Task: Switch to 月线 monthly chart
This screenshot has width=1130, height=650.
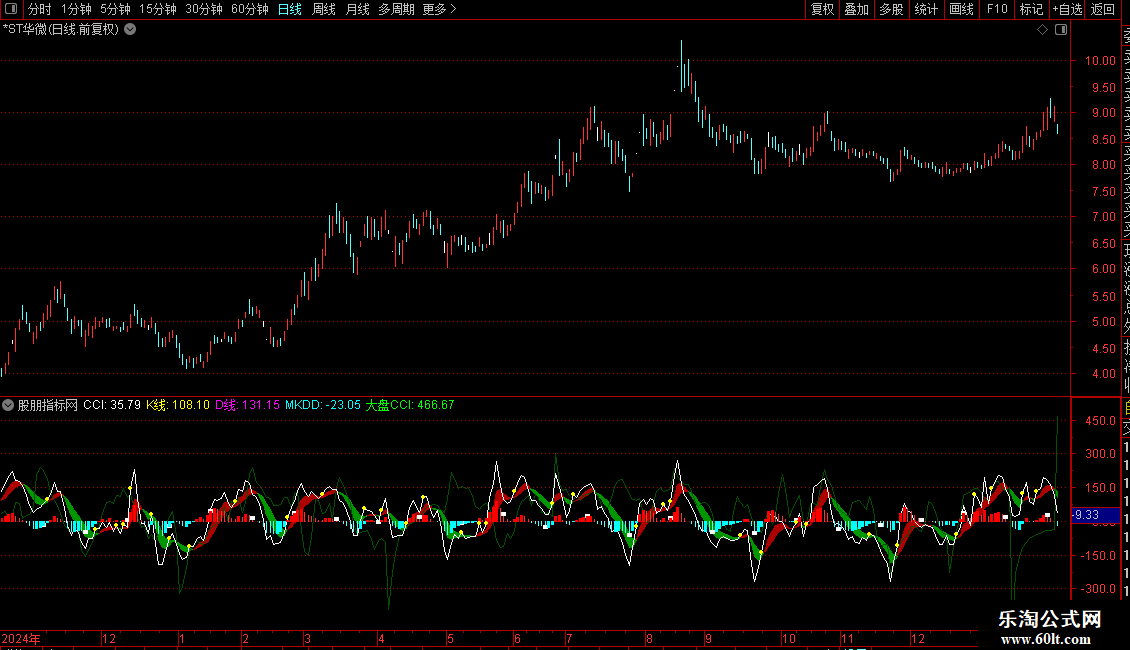Action: [357, 9]
